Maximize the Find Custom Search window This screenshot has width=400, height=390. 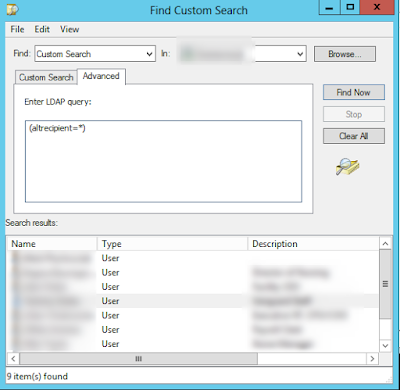pos(350,7)
